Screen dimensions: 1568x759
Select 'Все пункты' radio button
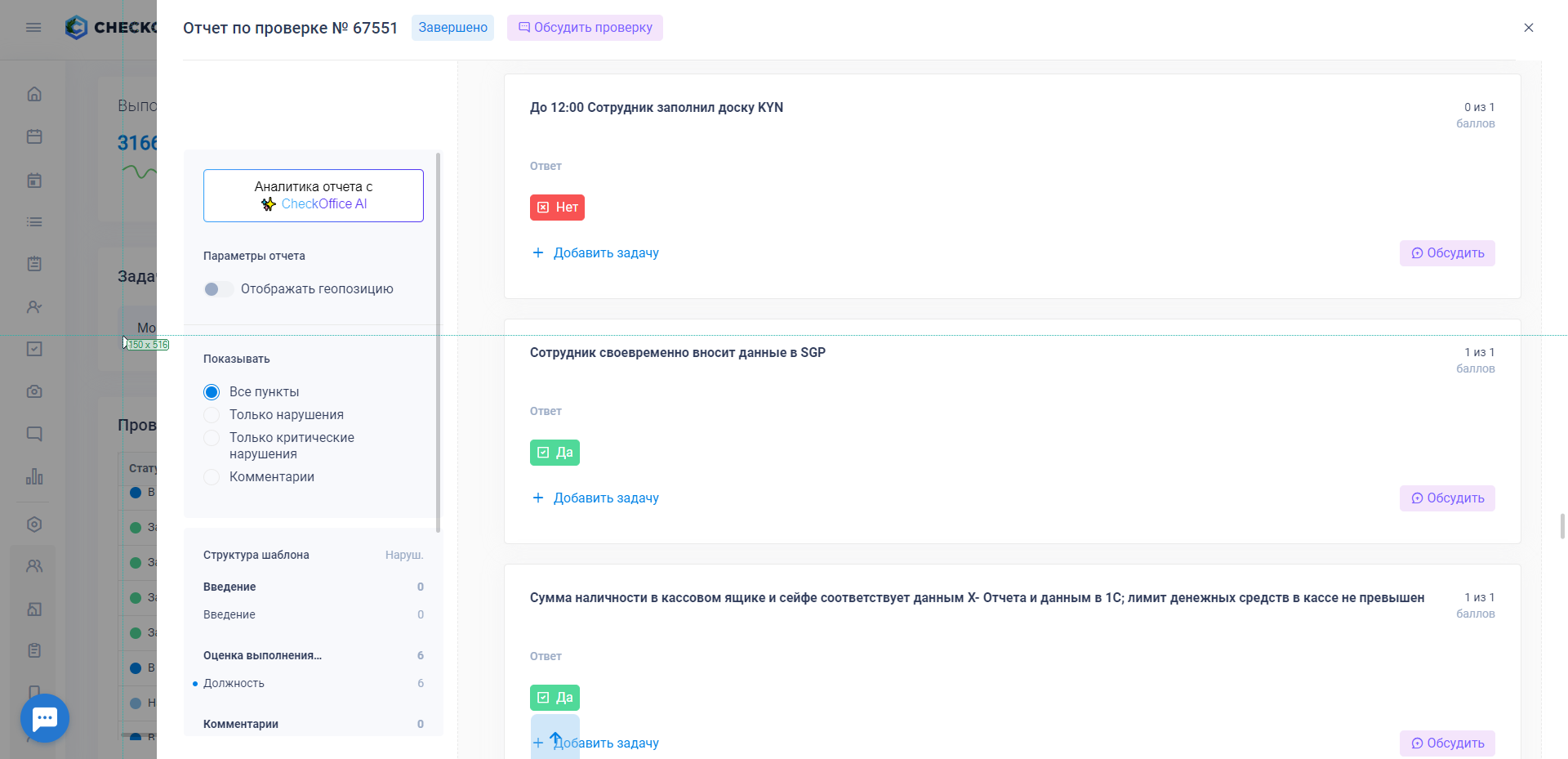point(212,392)
